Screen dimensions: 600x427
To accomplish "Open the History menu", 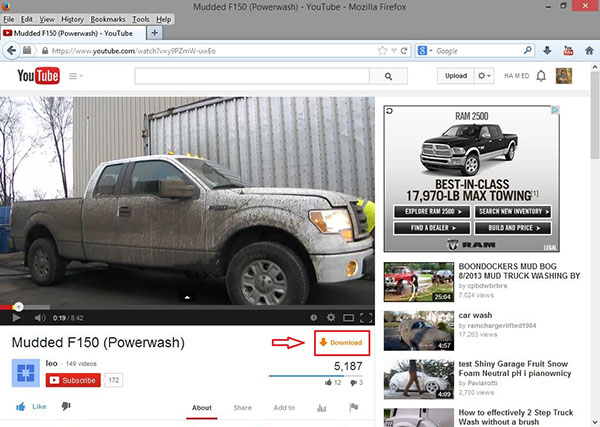I will pos(72,19).
